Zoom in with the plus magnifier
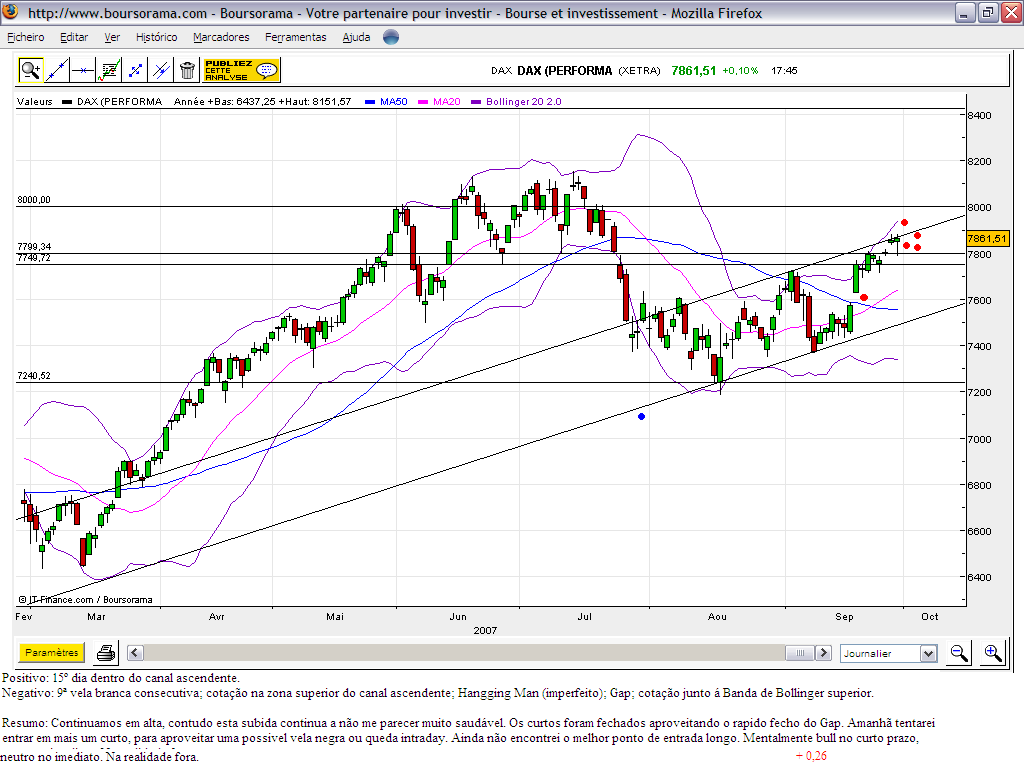The image size is (1024, 768). click(993, 652)
